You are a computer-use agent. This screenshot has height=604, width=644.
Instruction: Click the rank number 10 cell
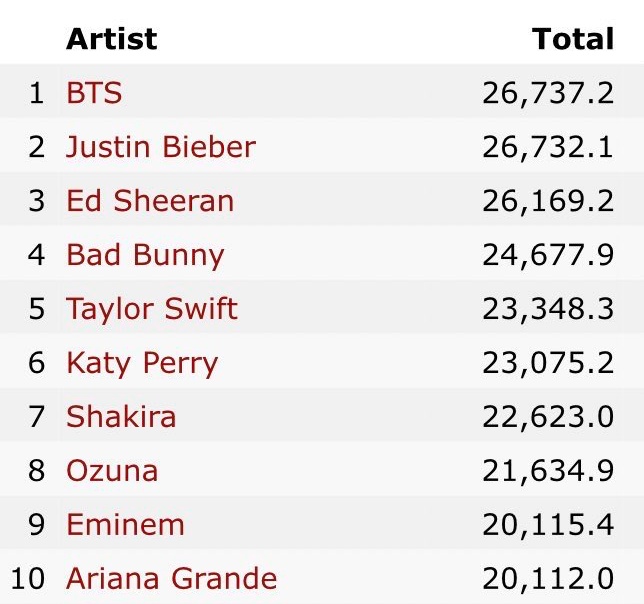coord(29,578)
